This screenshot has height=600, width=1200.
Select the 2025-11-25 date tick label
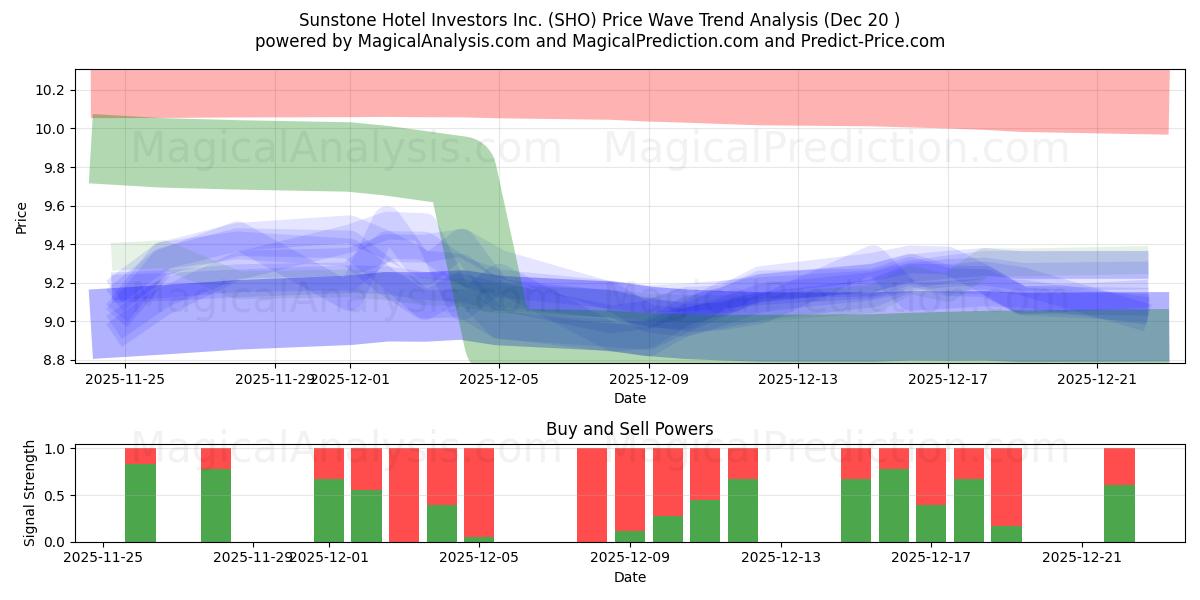coord(126,379)
